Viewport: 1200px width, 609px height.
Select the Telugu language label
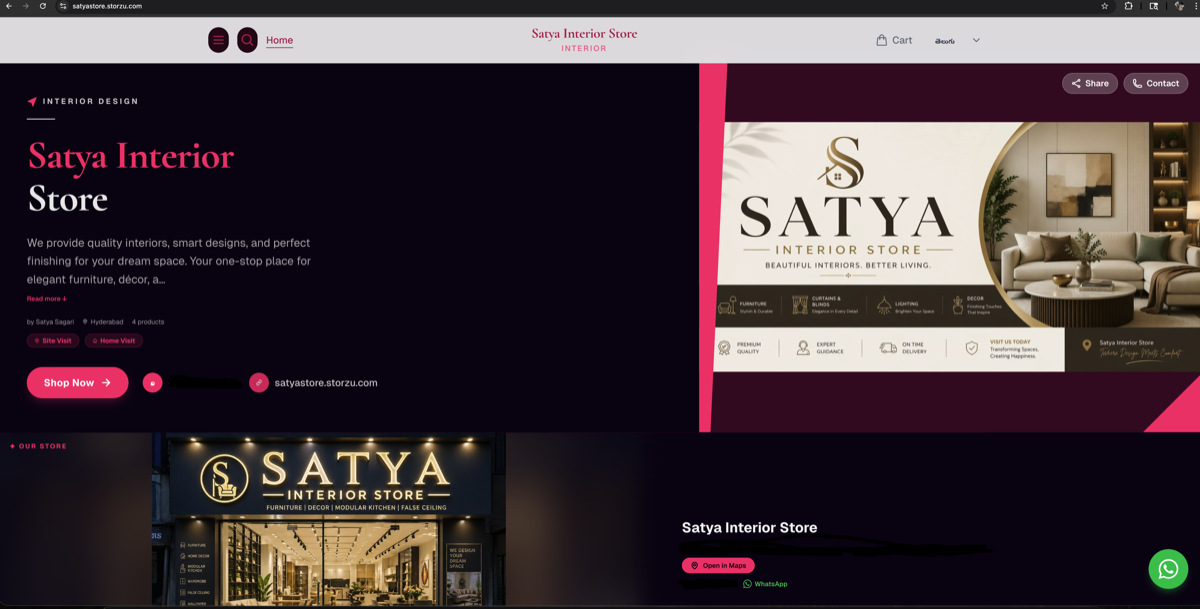coord(944,41)
